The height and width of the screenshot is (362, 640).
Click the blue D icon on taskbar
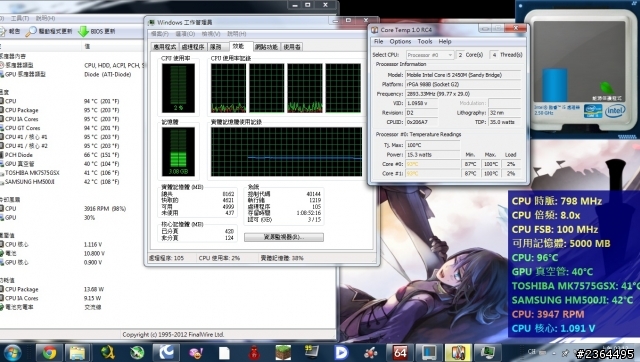tap(341, 353)
